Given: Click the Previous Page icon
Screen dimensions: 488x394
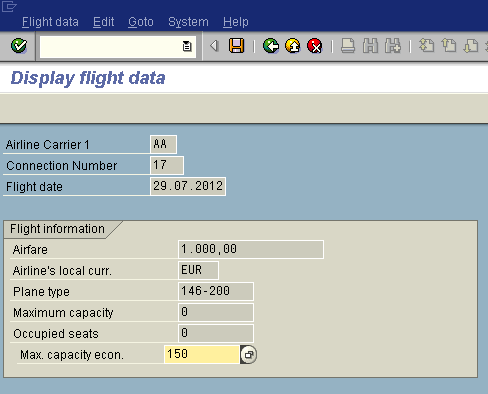Looking at the screenshot, I should tap(449, 46).
